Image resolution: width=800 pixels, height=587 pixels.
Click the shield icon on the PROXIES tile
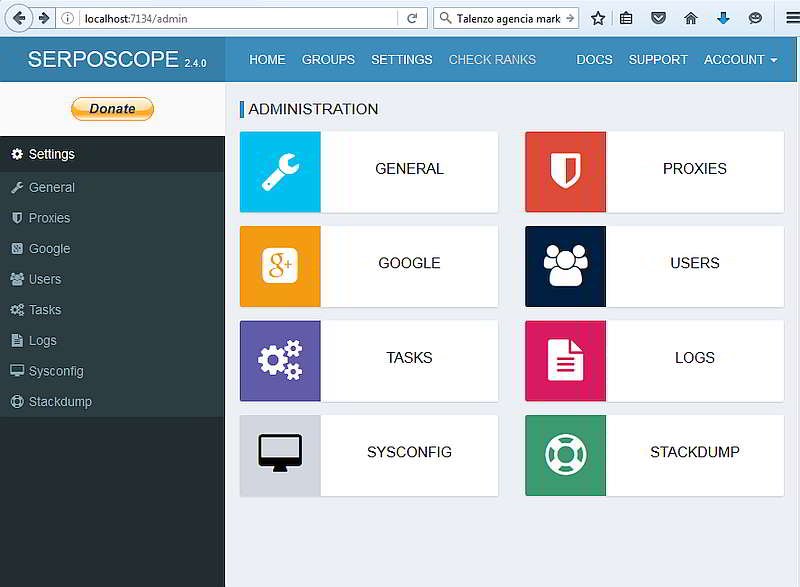pos(565,169)
